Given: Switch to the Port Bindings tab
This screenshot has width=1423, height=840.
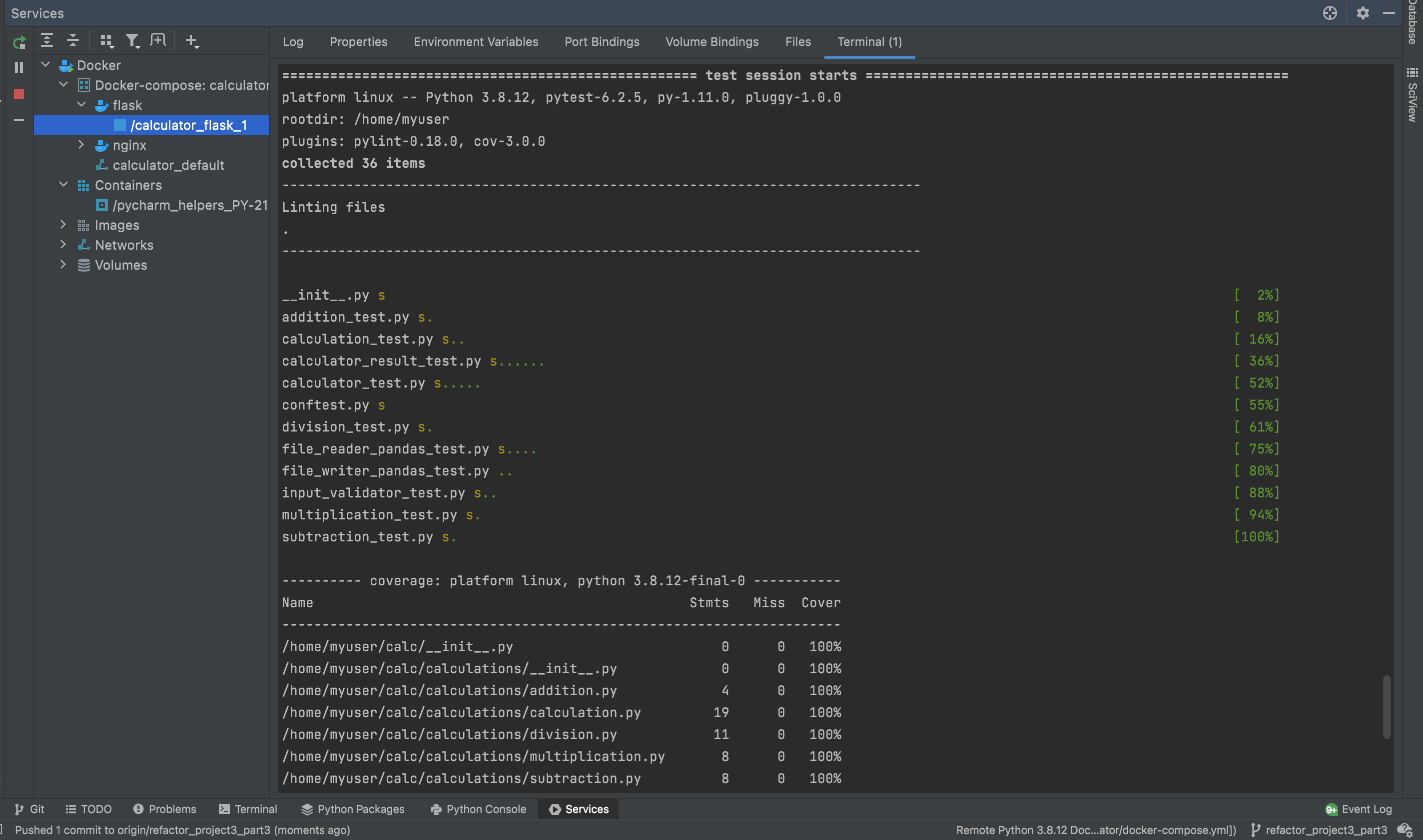Looking at the screenshot, I should click(602, 41).
